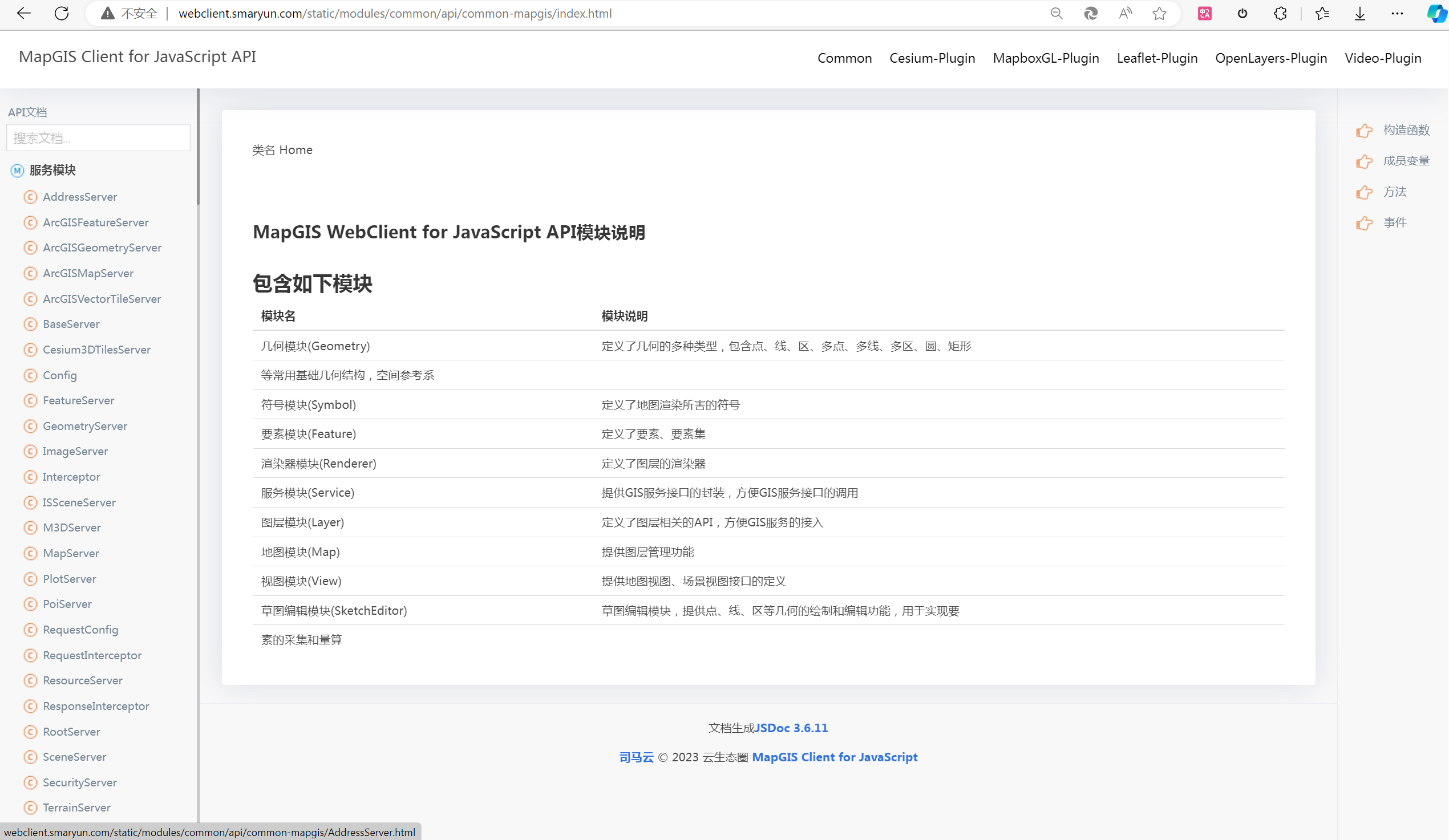Open the browser settings menu with three dots
The height and width of the screenshot is (840, 1449).
[x=1397, y=13]
